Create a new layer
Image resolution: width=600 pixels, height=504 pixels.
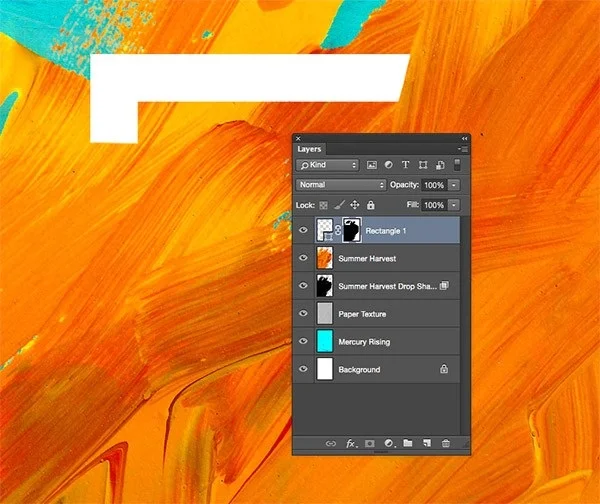(427, 443)
